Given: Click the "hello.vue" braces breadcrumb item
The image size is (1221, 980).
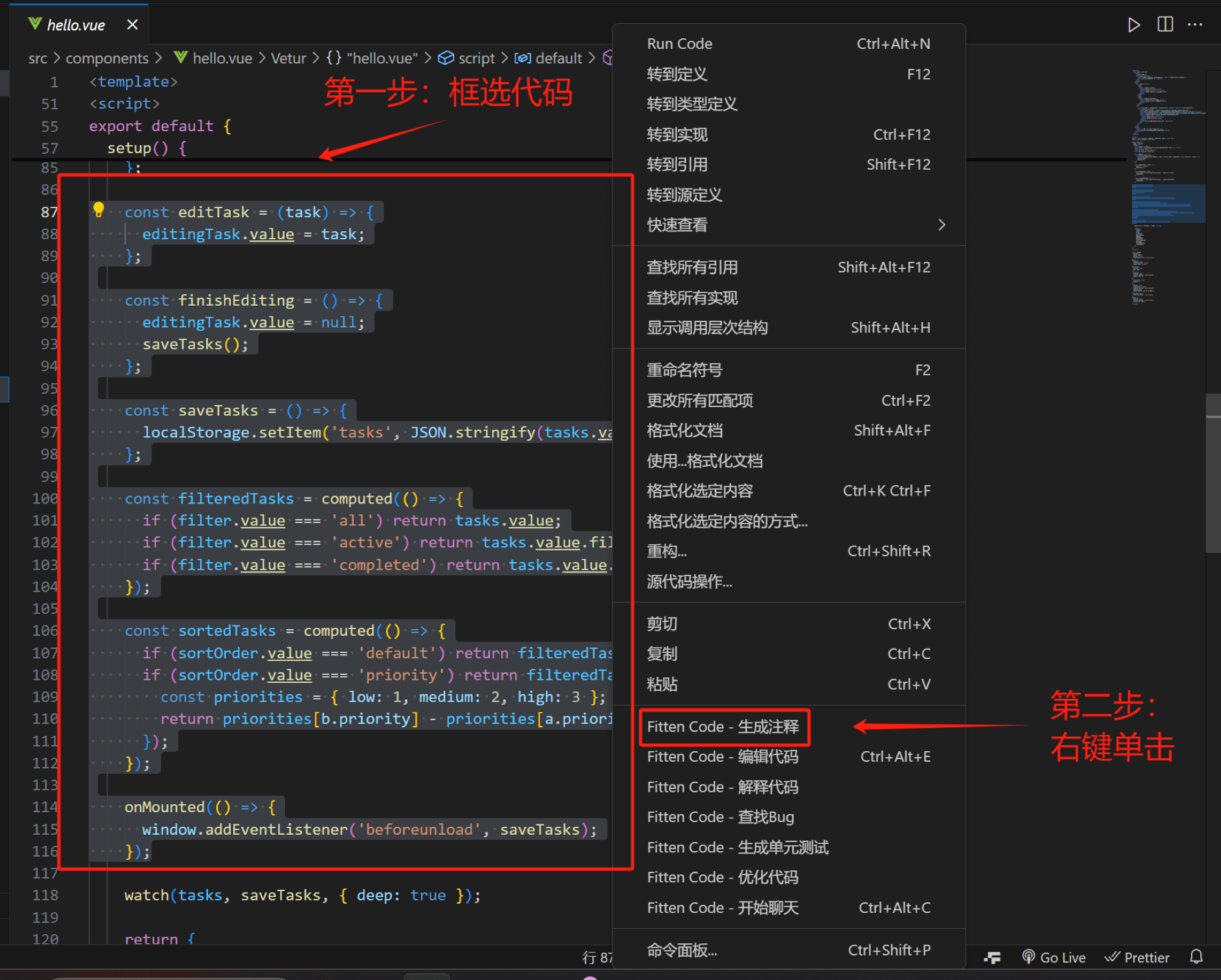Looking at the screenshot, I should 372,59.
